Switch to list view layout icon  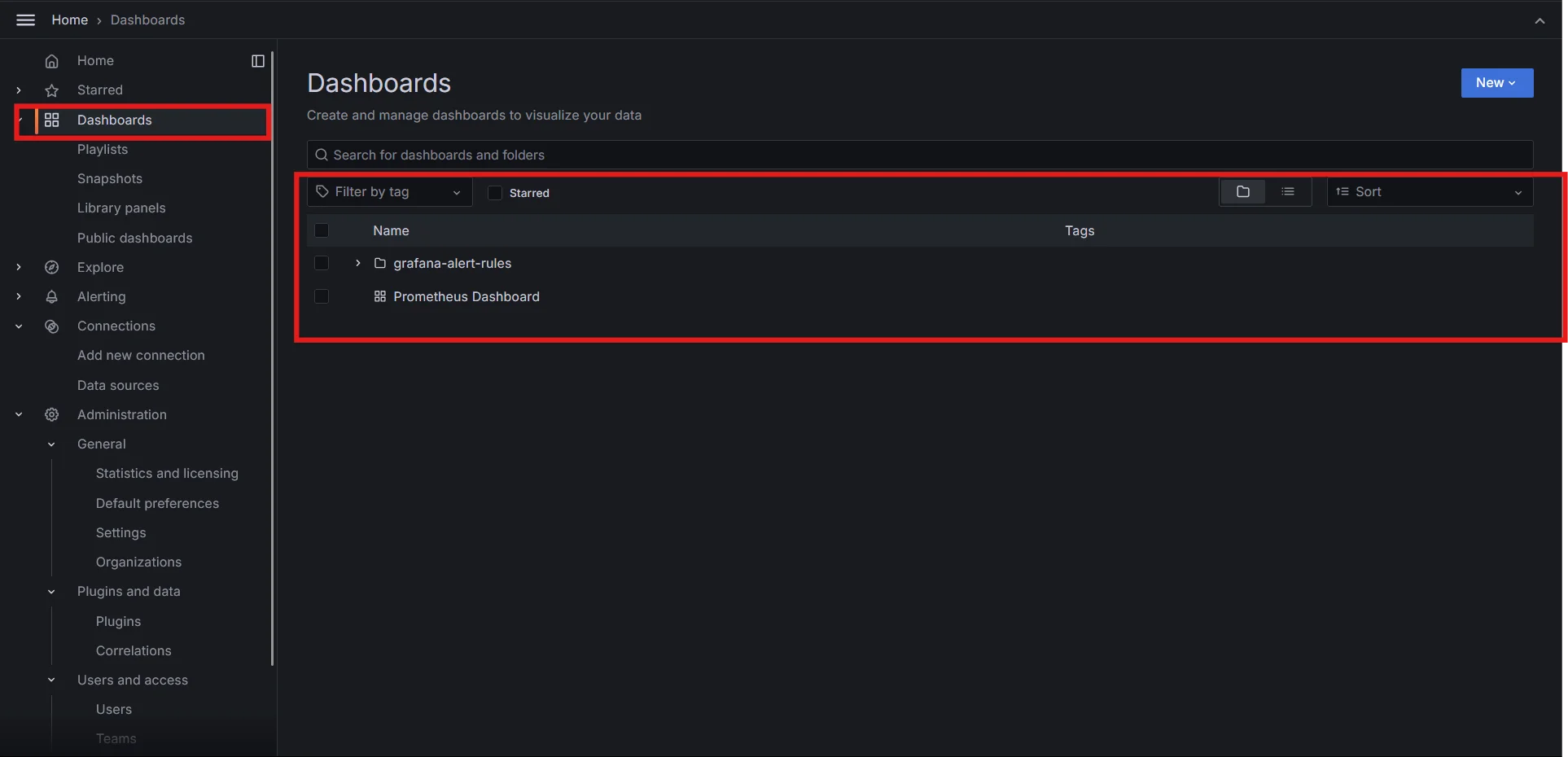1287,191
